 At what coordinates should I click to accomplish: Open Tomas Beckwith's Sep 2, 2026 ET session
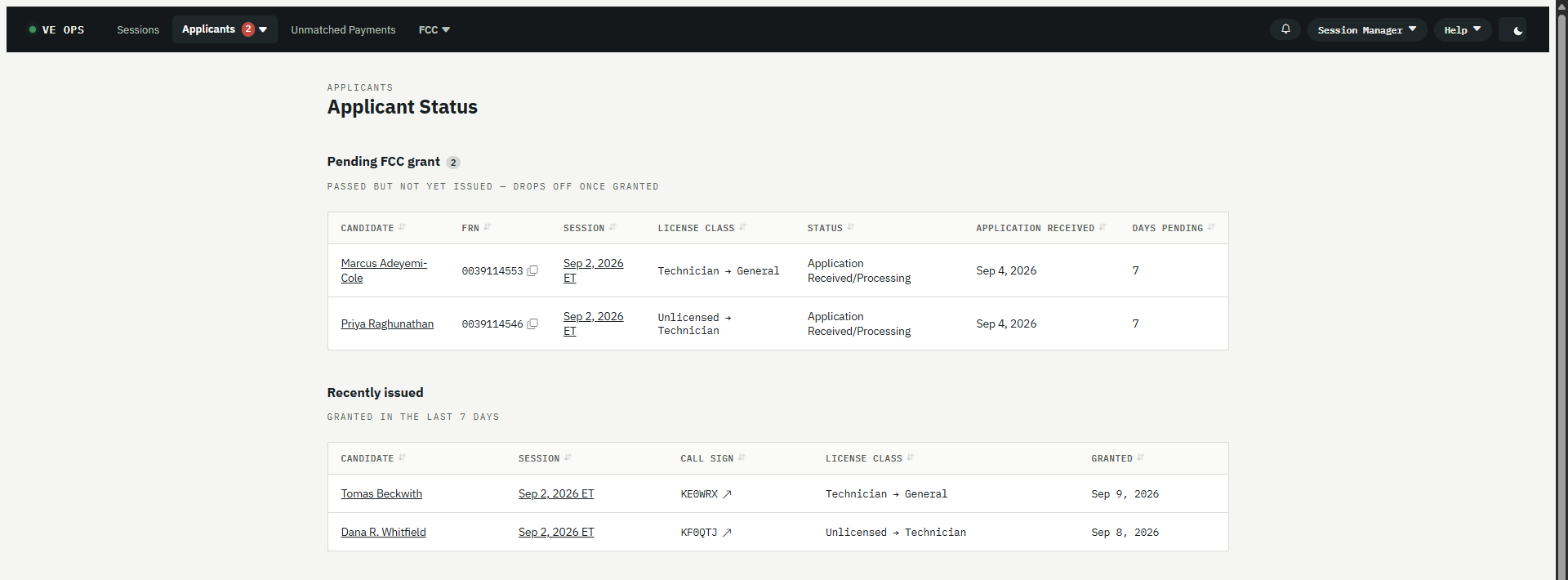click(556, 494)
